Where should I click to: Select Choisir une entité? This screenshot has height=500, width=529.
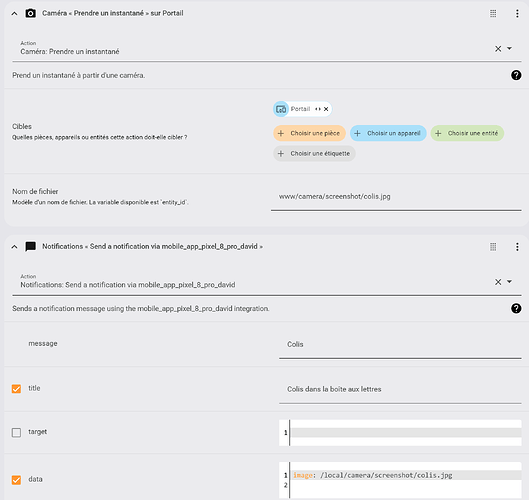(467, 133)
